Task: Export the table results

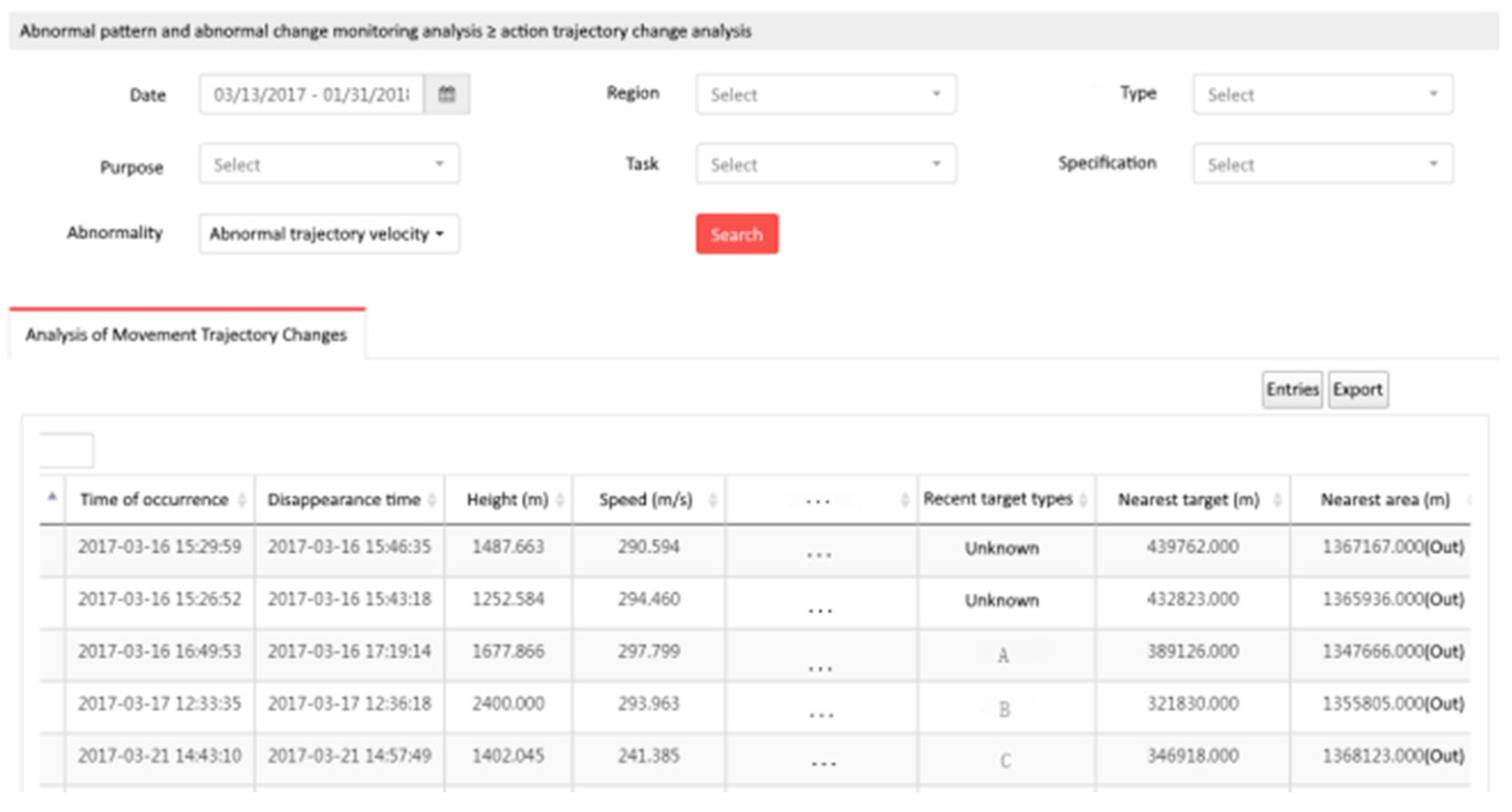Action: [x=1358, y=389]
